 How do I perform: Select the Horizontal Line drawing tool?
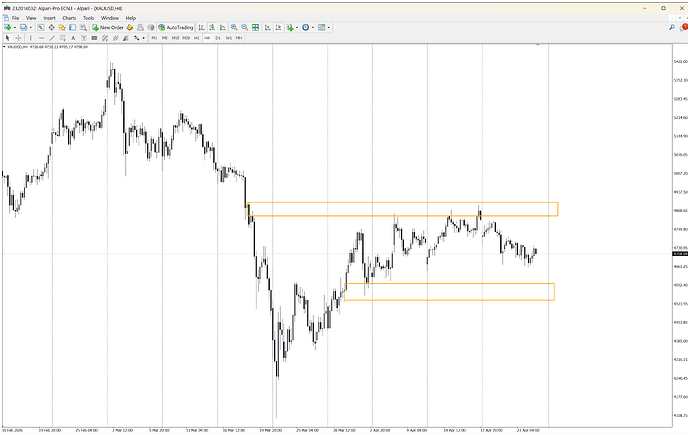(41, 38)
